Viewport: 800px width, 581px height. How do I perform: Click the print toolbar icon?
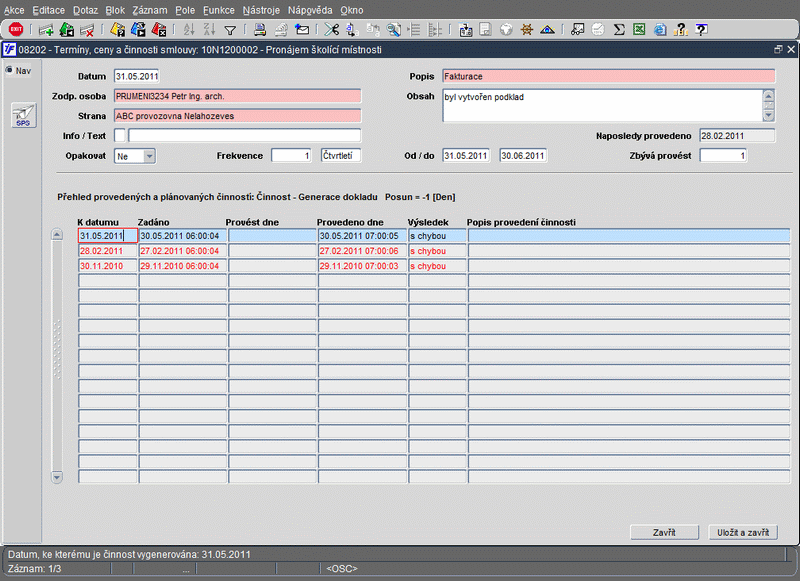(260, 30)
